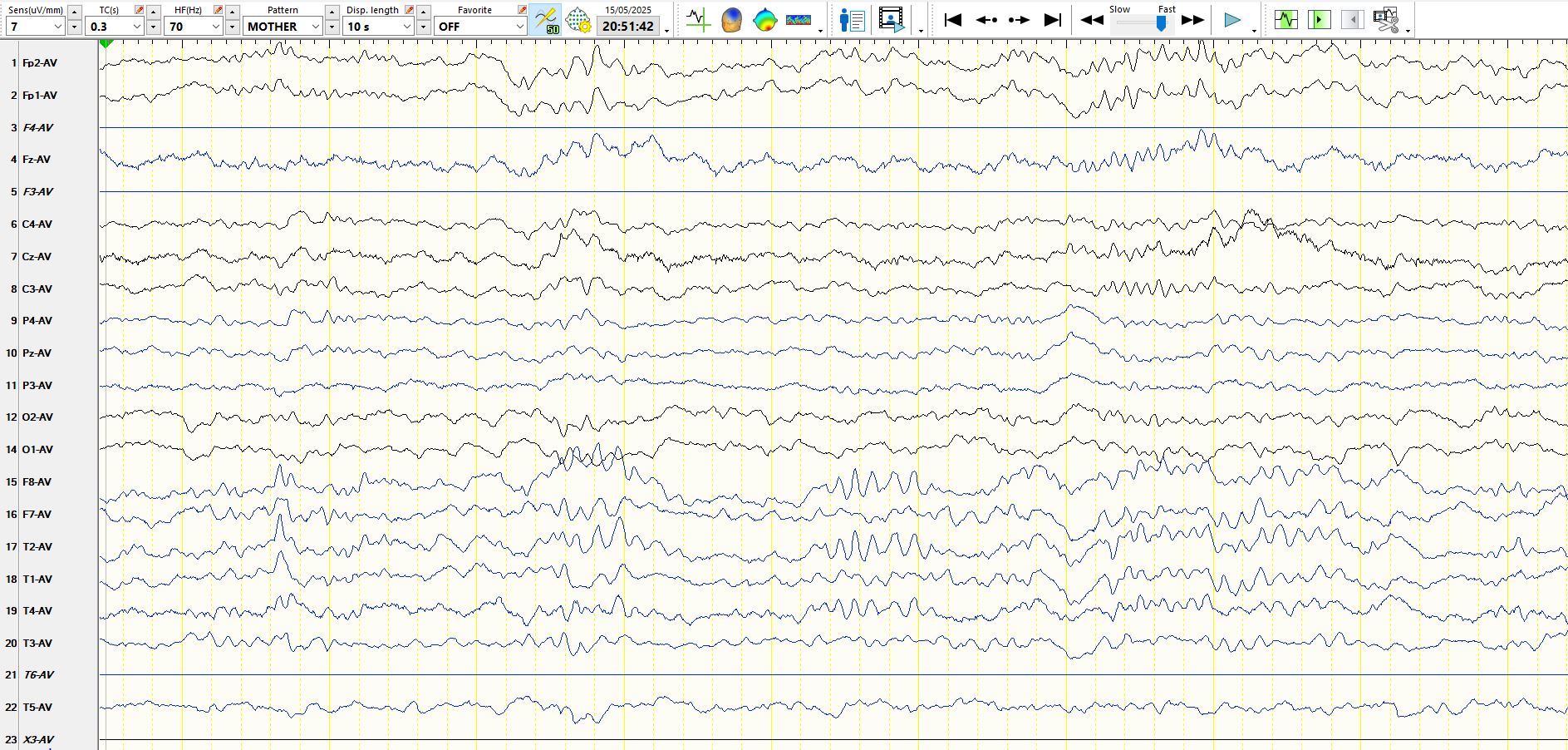Open the Disp. length dropdown

coord(379,27)
